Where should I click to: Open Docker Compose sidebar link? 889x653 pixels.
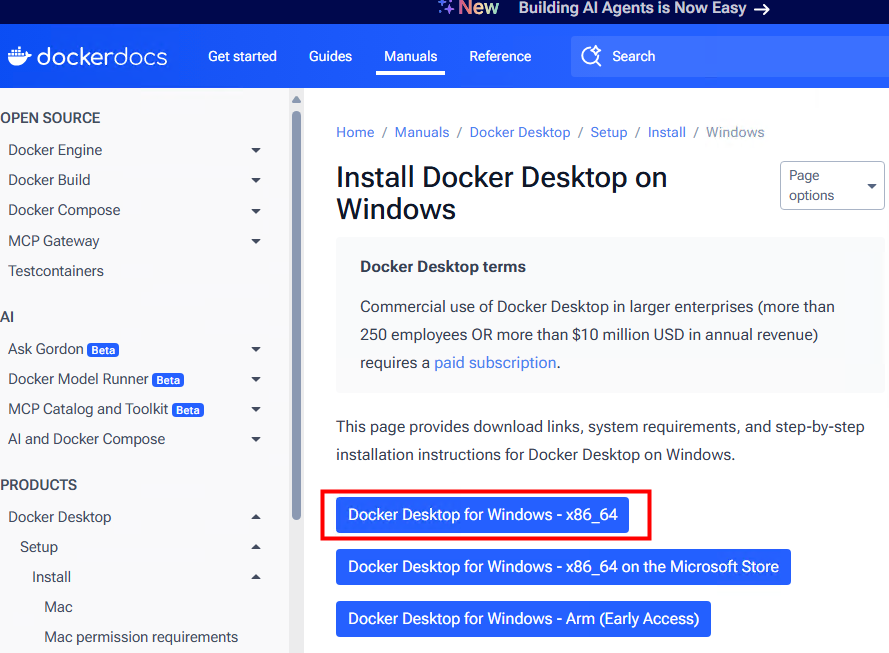click(64, 210)
